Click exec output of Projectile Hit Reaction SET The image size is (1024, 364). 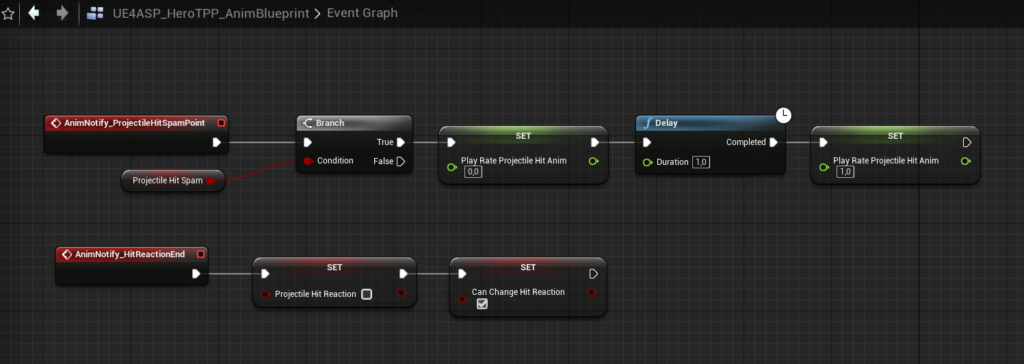point(404,274)
